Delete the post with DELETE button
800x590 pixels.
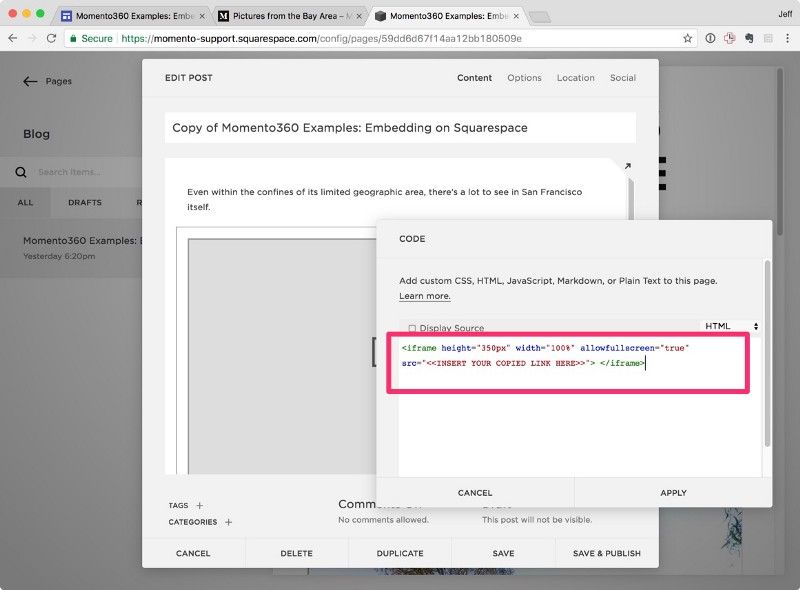[x=296, y=553]
